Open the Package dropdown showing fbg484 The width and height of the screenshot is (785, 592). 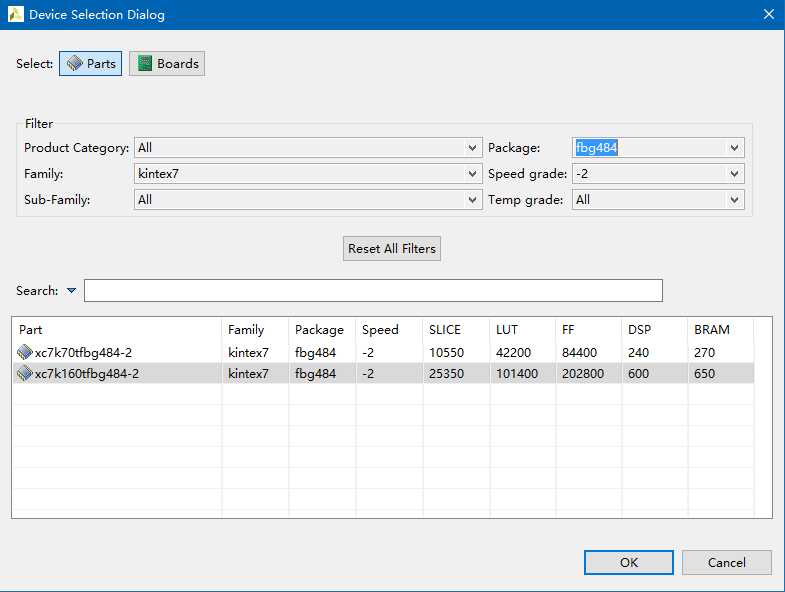pyautogui.click(x=658, y=148)
